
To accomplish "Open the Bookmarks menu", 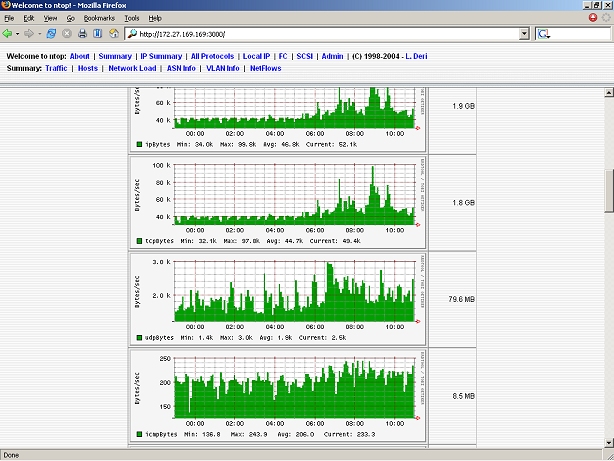I will (x=99, y=18).
